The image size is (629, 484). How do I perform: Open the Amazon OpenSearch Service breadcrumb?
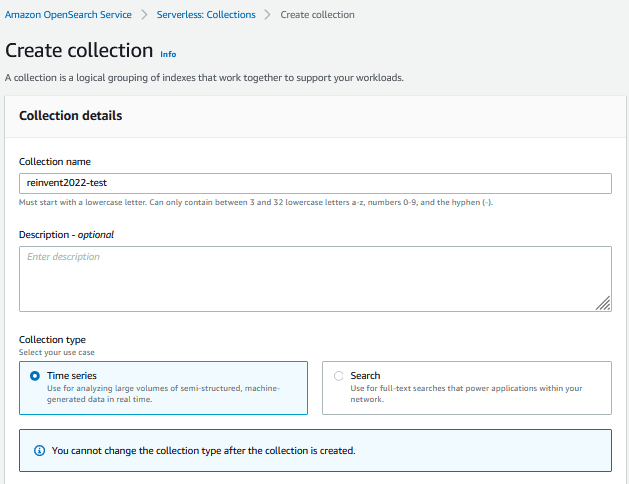[68, 15]
